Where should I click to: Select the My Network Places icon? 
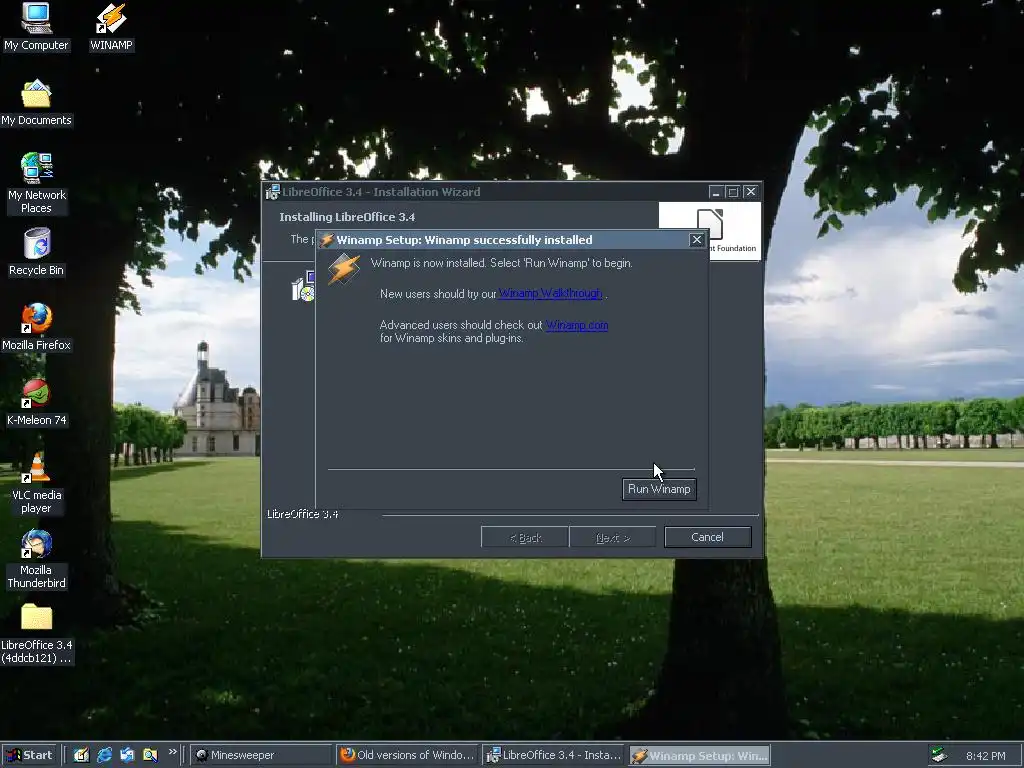coord(36,183)
